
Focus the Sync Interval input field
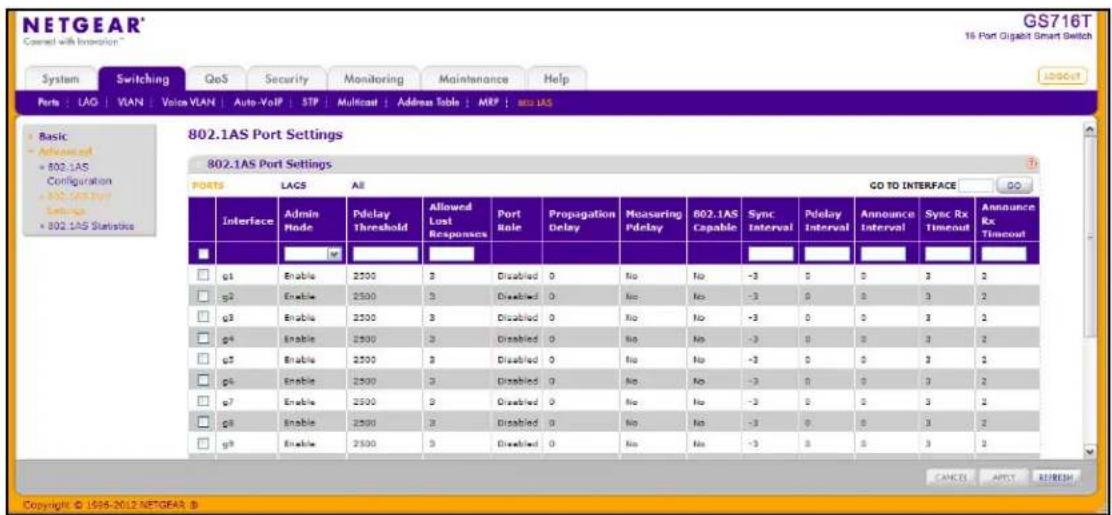(x=770, y=253)
